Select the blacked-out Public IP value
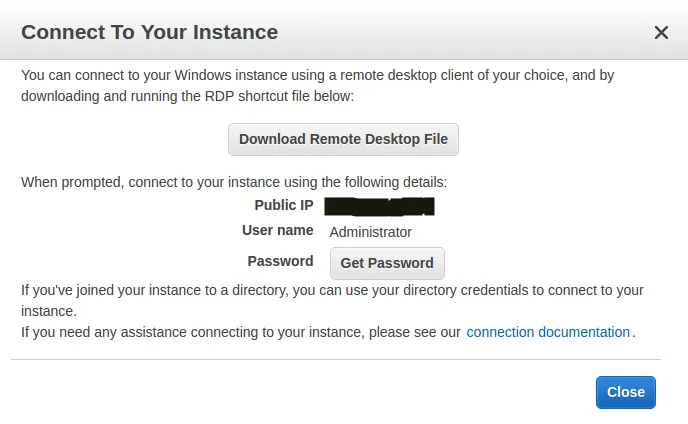 coord(381,206)
